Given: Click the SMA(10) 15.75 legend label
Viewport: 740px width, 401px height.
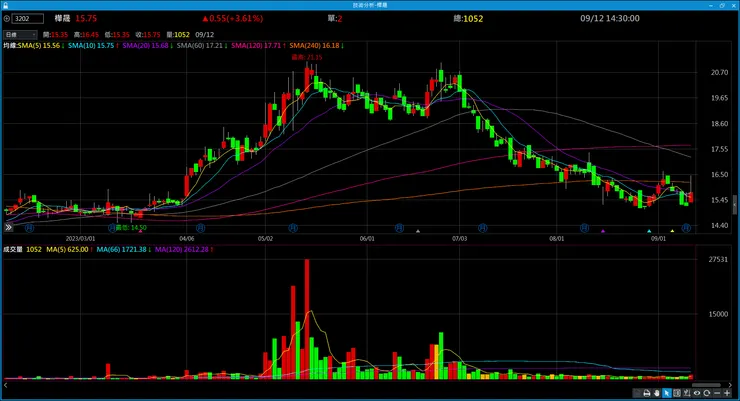Looking at the screenshot, I should pyautogui.click(x=91, y=46).
